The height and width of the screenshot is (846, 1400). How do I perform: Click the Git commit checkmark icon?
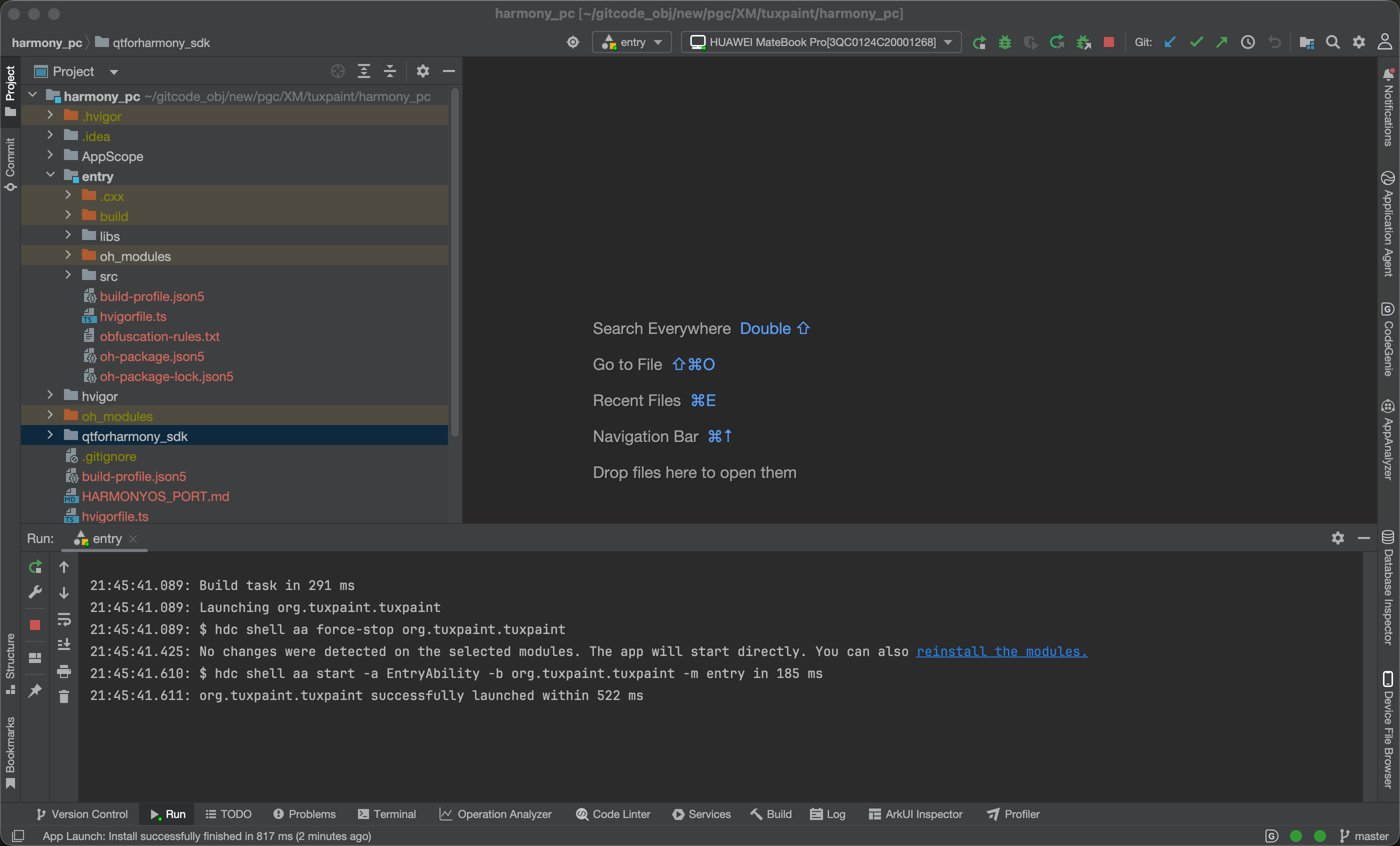1196,42
